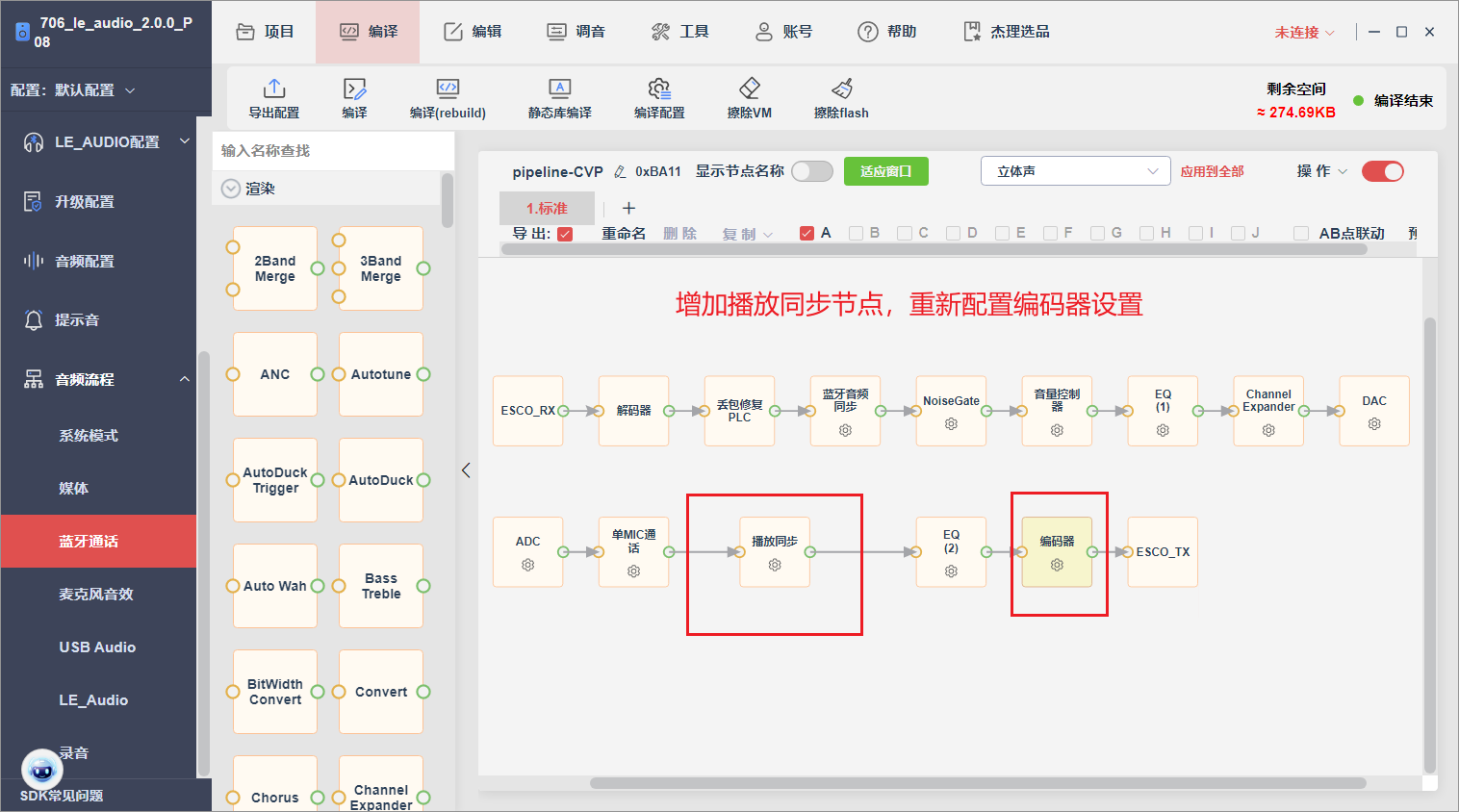The width and height of the screenshot is (1459, 812).
Task: Open the gear on DAC node
Action: [x=1374, y=424]
